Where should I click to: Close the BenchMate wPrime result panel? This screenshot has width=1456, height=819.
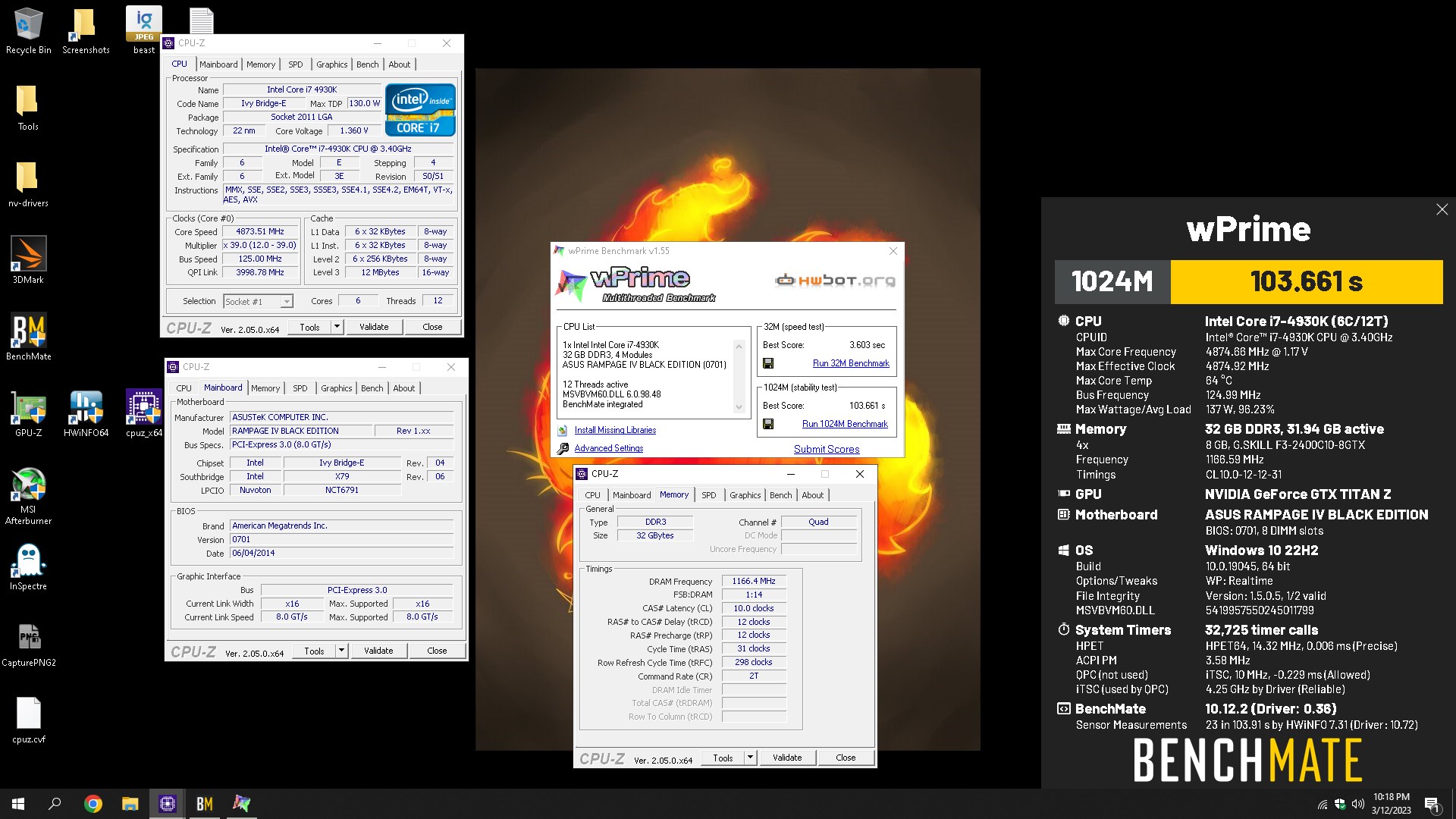pyautogui.click(x=1442, y=209)
